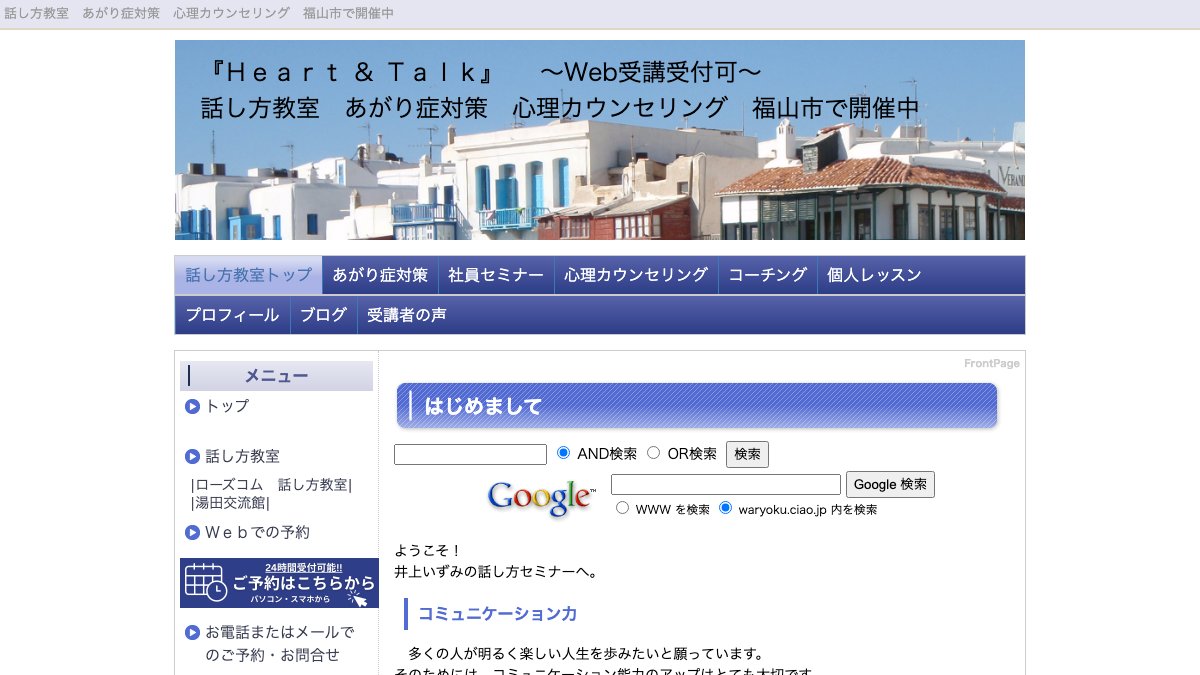Screen dimensions: 1200x675
Task: Click the 井上いずみの話し方セミナーへ。 text
Action: coord(496,572)
